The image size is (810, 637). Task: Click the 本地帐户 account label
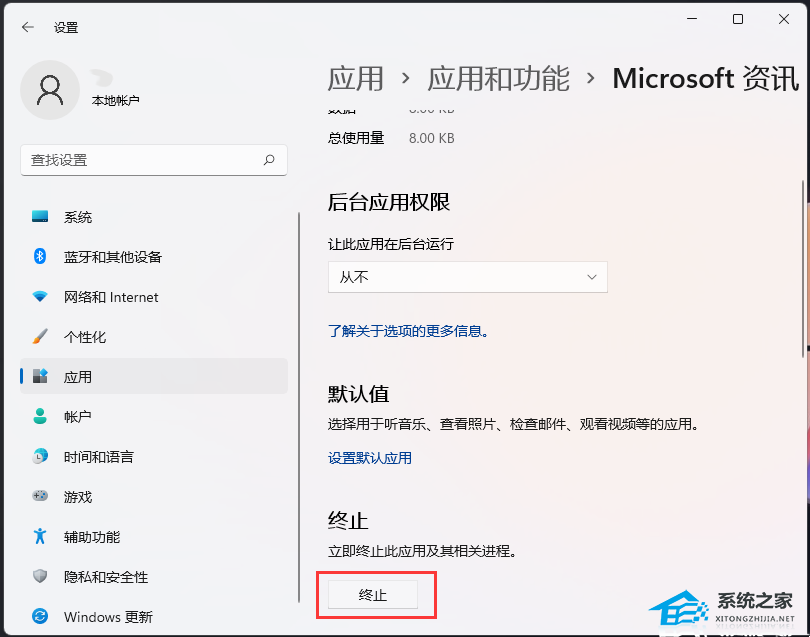point(115,100)
